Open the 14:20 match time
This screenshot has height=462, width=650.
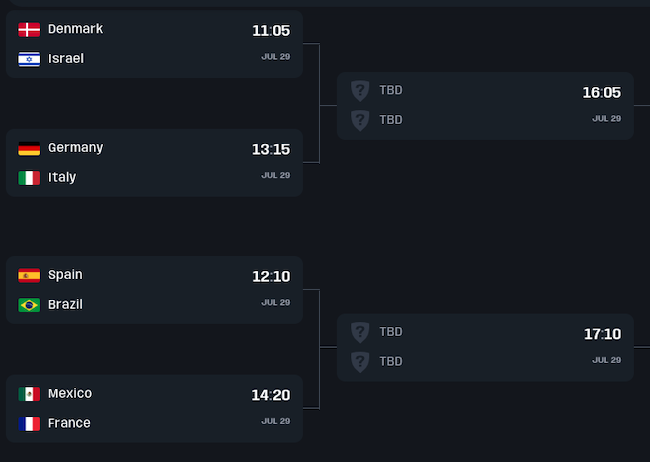[271, 396]
